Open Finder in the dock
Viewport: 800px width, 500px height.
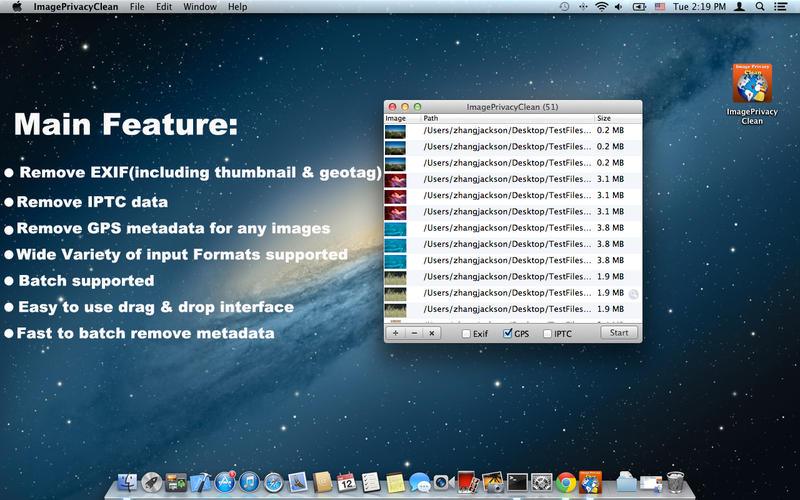point(128,483)
